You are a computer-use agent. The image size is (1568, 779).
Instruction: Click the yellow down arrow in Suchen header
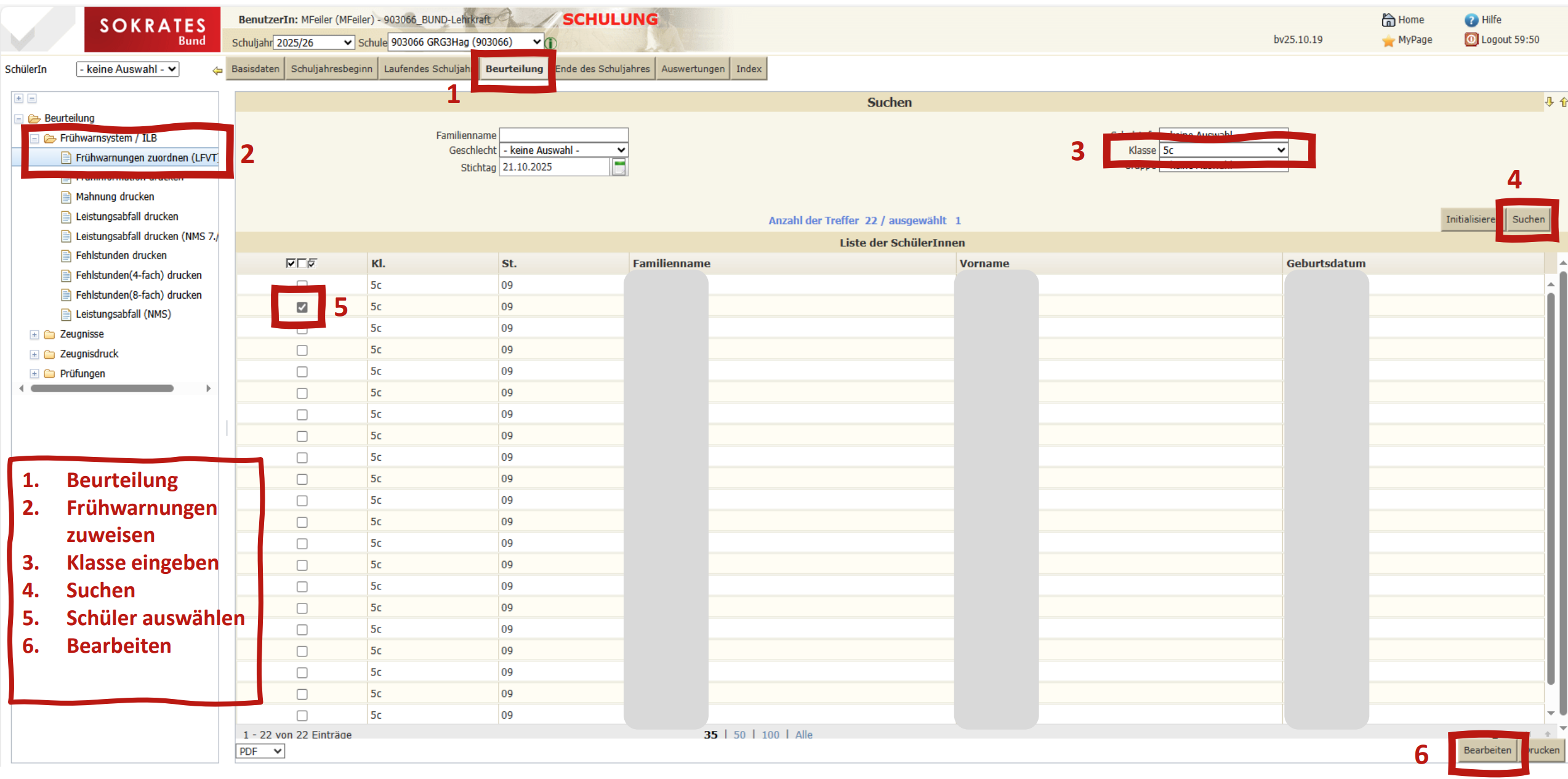click(x=1549, y=102)
